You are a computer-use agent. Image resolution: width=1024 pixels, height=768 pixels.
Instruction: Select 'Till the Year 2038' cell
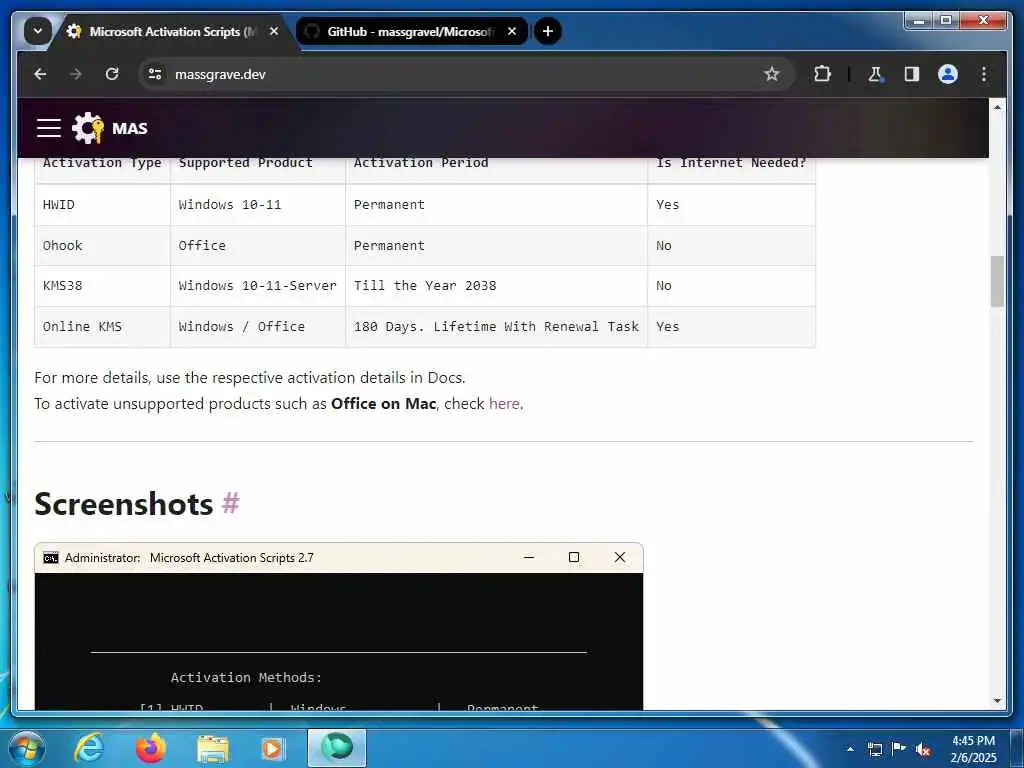click(496, 286)
